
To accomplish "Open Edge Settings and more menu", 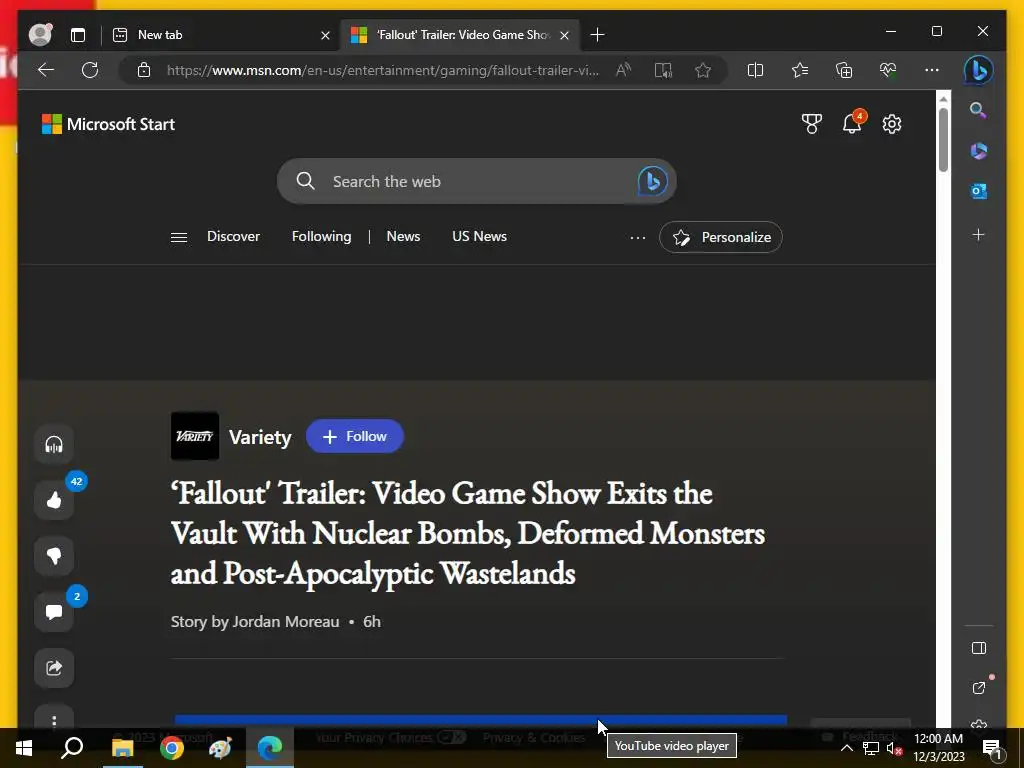I will (x=932, y=70).
